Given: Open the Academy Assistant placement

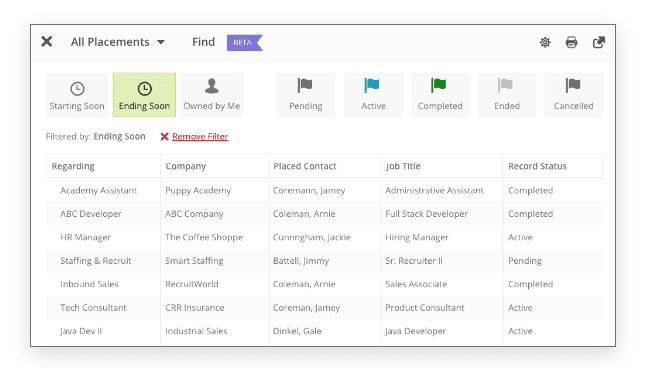Looking at the screenshot, I should pyautogui.click(x=98, y=190).
